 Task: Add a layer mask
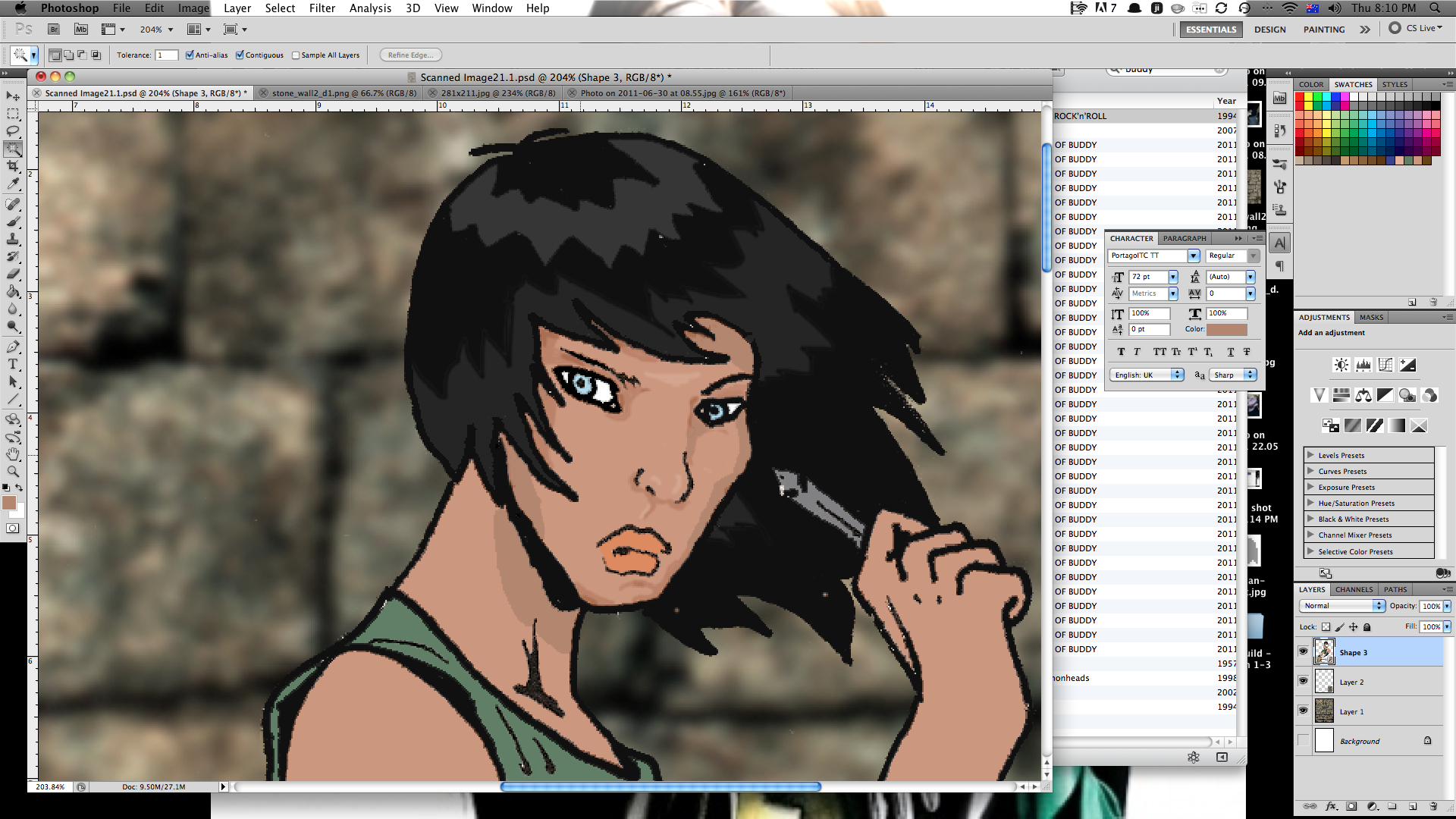tap(1351, 806)
